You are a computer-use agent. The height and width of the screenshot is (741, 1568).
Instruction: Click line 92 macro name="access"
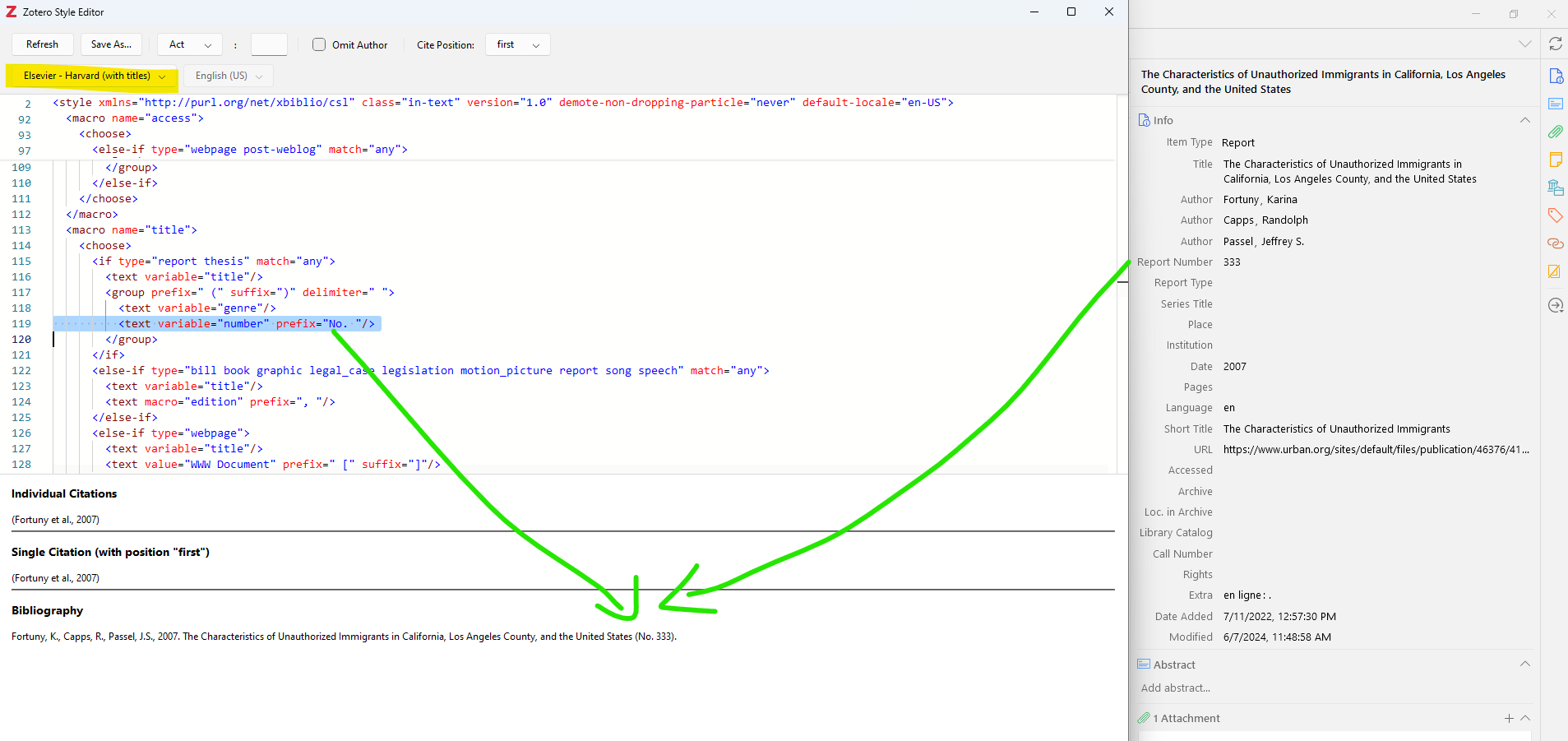[135, 118]
